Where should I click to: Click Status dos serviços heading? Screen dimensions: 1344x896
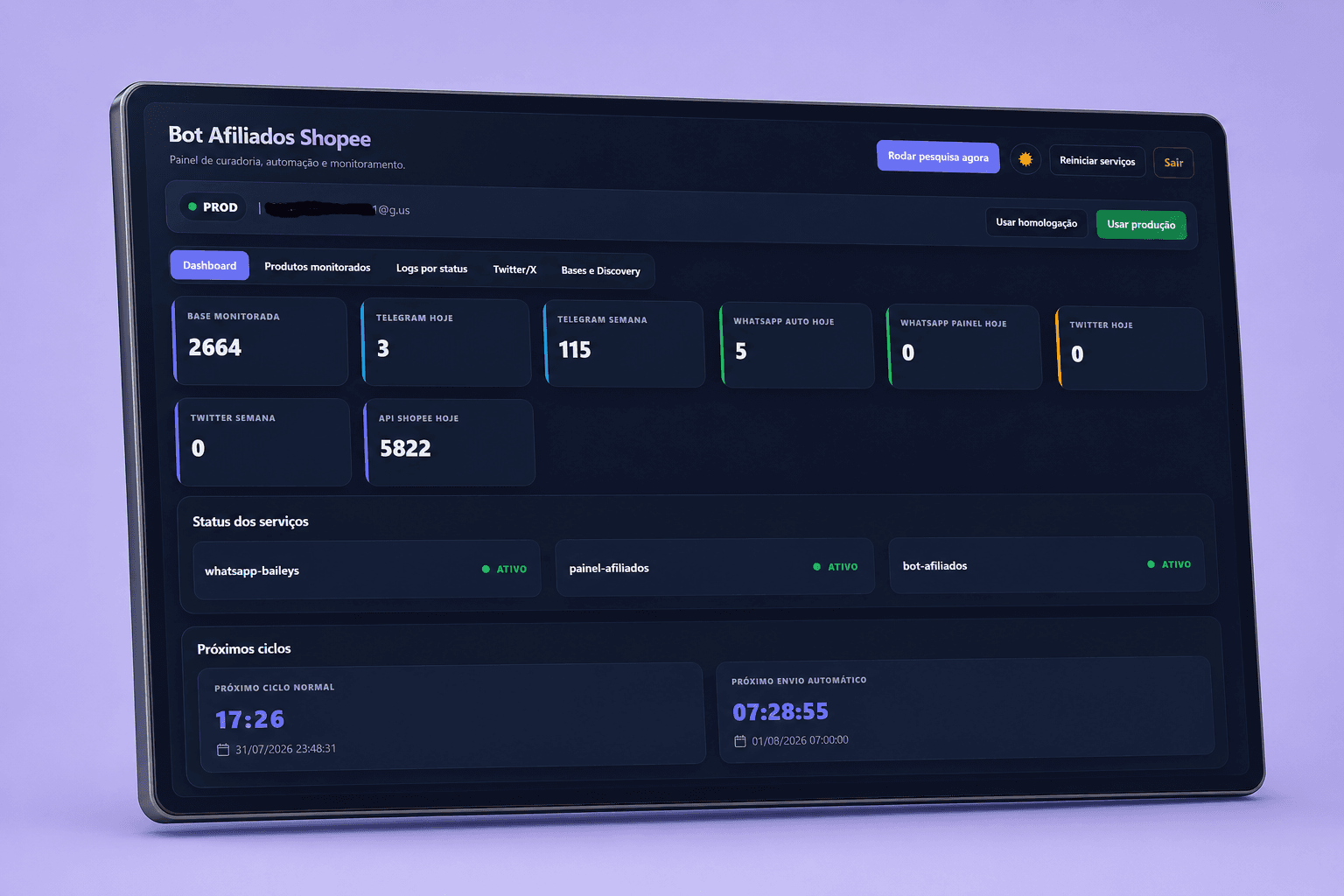(250, 521)
